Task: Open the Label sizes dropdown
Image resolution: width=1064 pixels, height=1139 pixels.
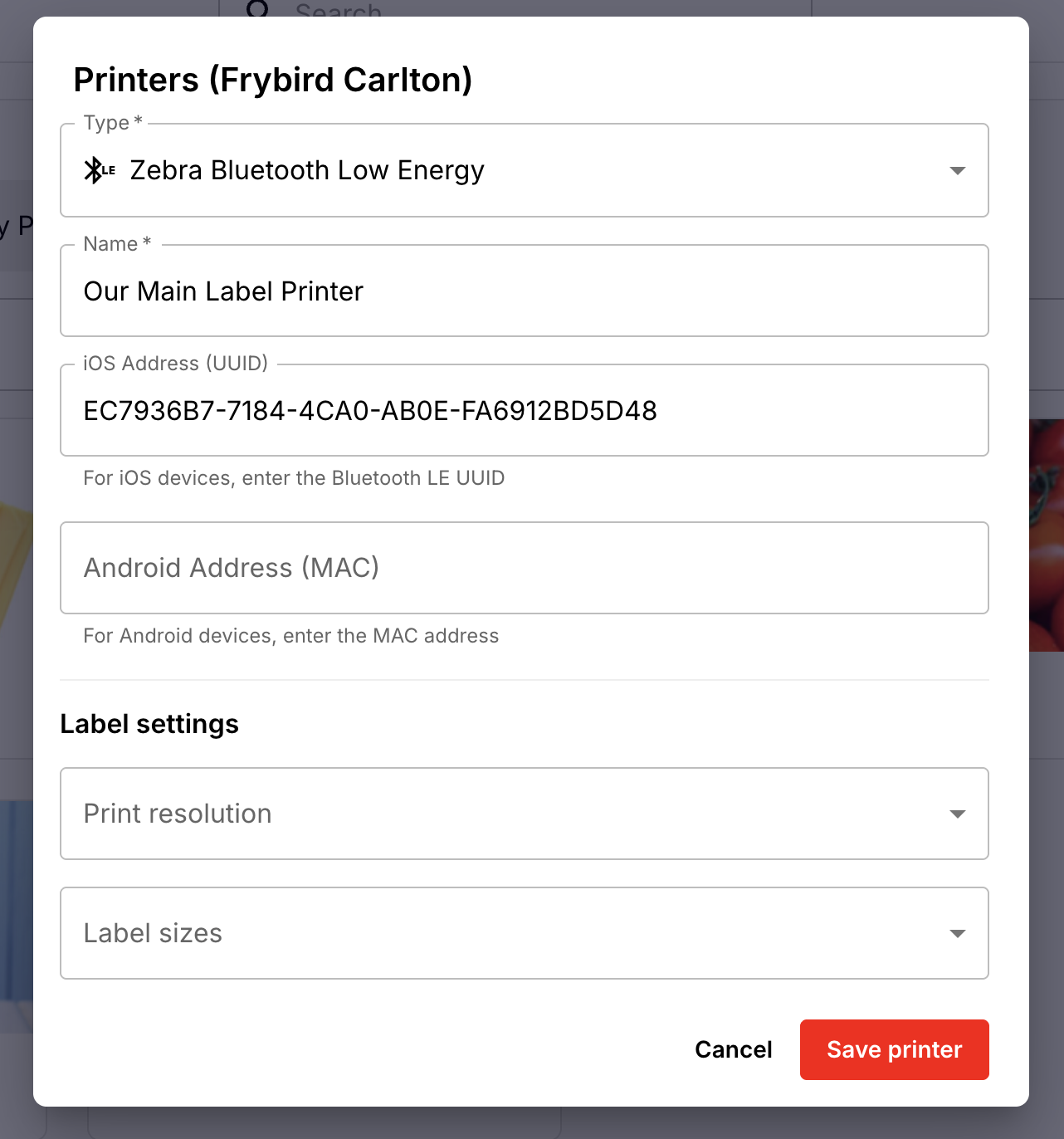Action: tap(525, 933)
